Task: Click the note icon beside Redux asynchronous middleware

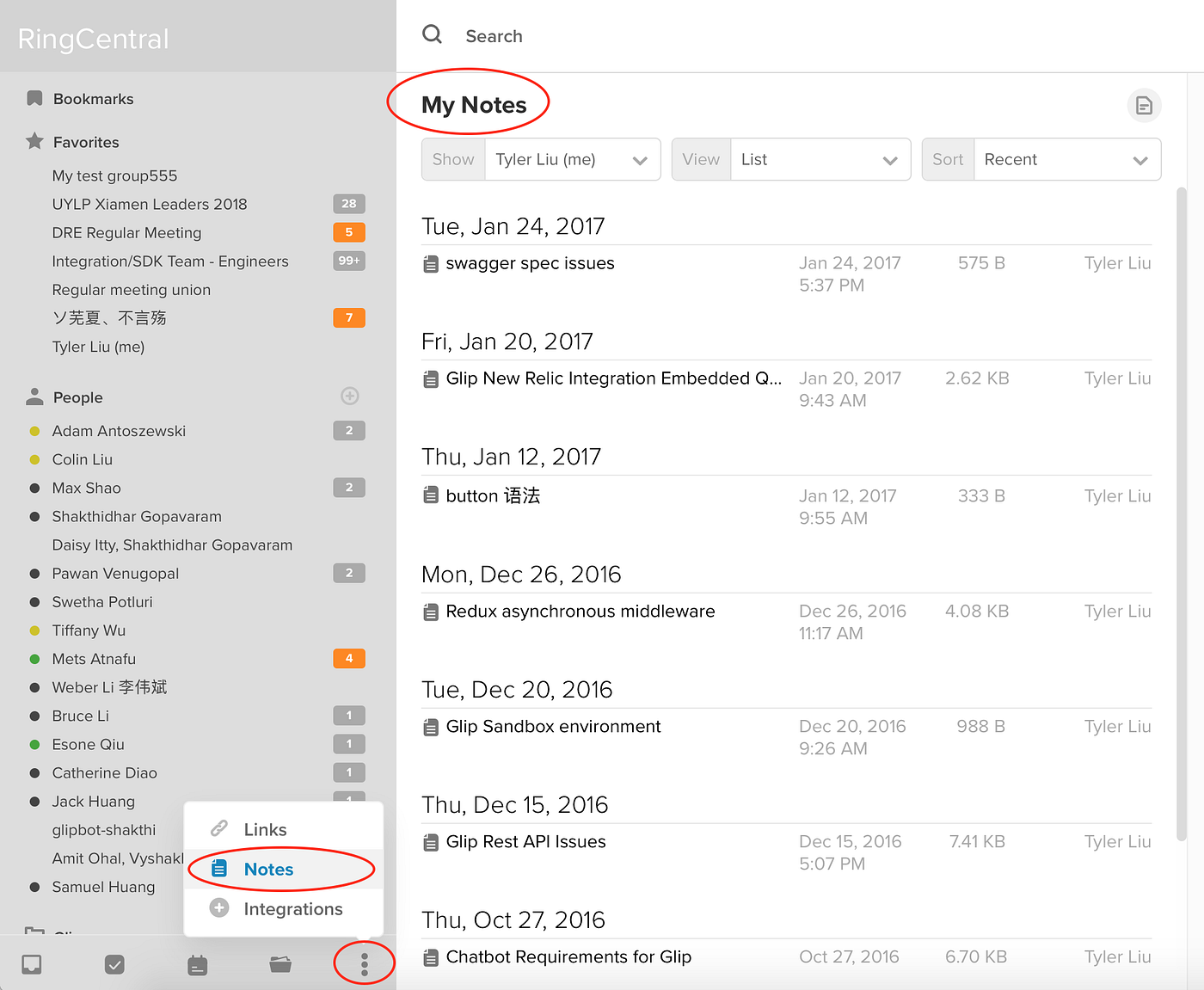Action: tap(431, 612)
